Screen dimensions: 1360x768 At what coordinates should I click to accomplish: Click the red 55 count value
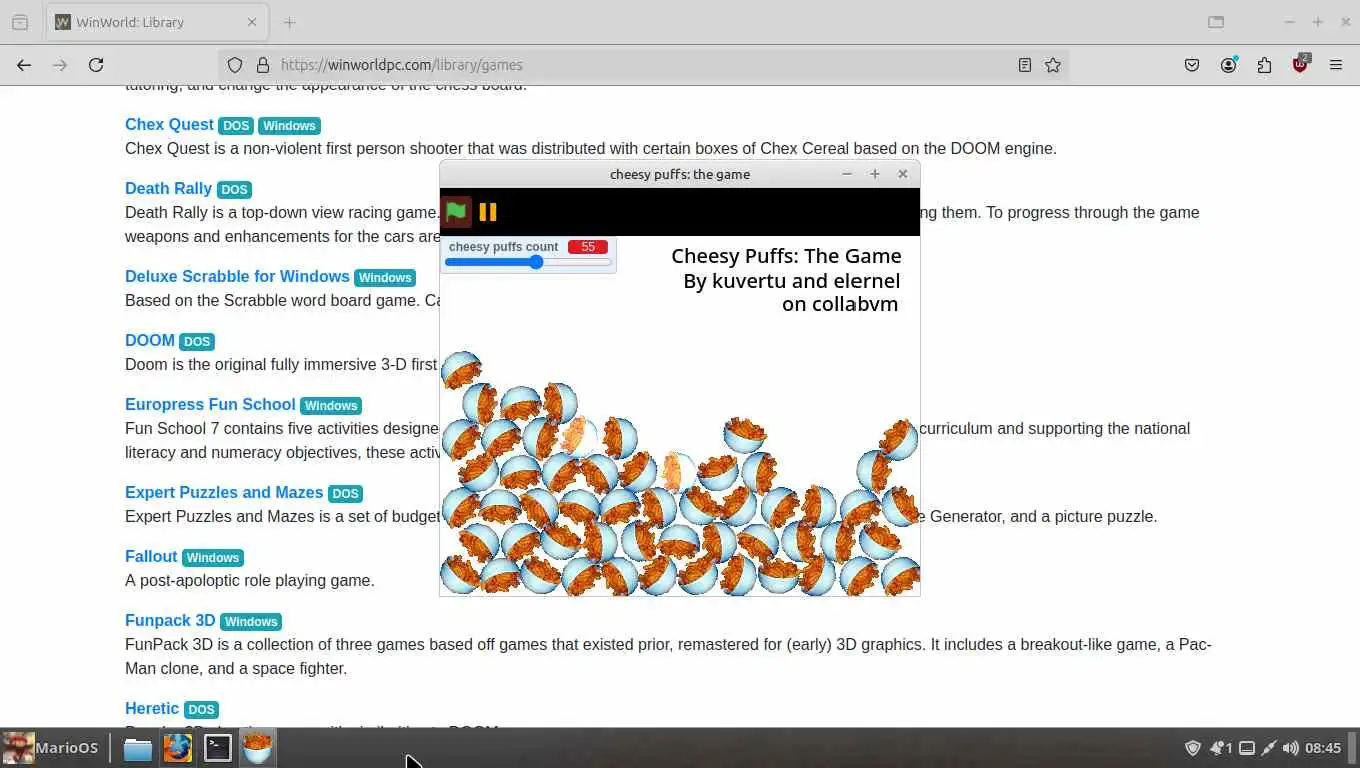588,247
